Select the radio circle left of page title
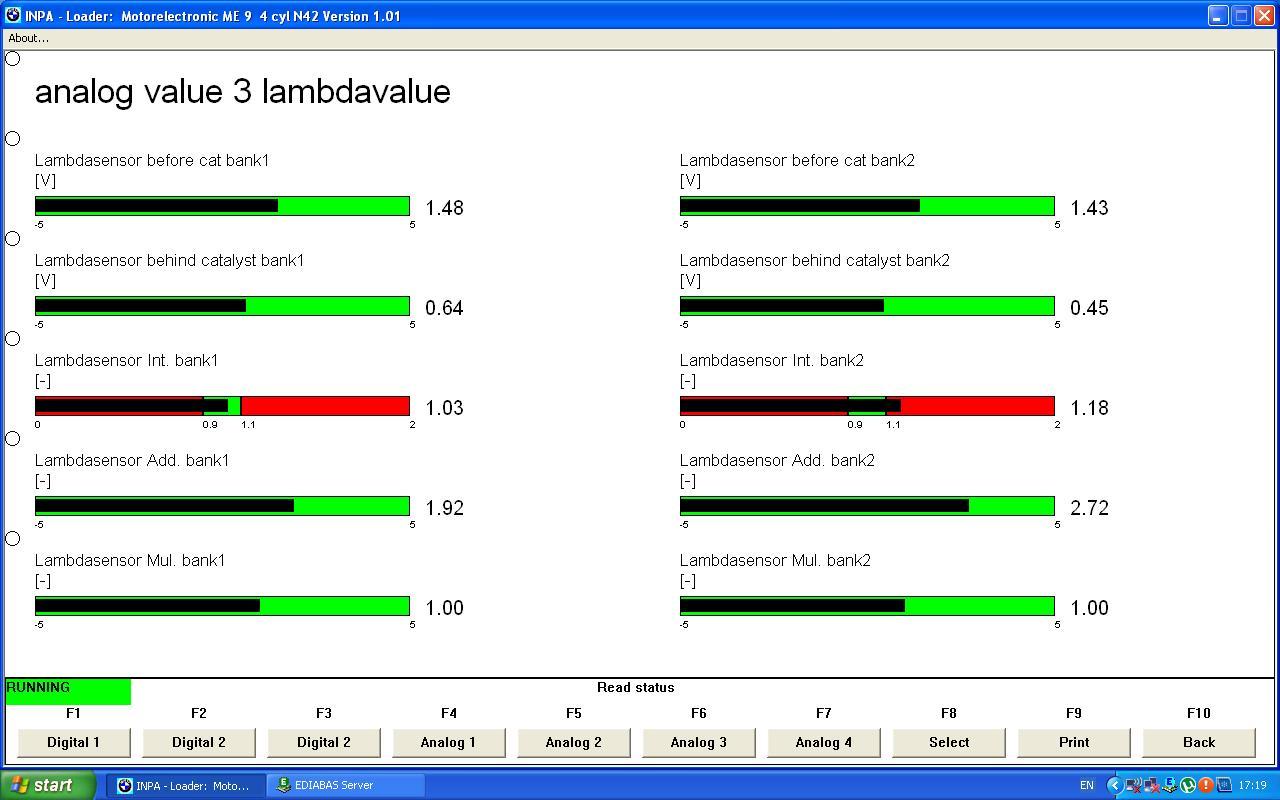The height and width of the screenshot is (800, 1280). (x=13, y=59)
